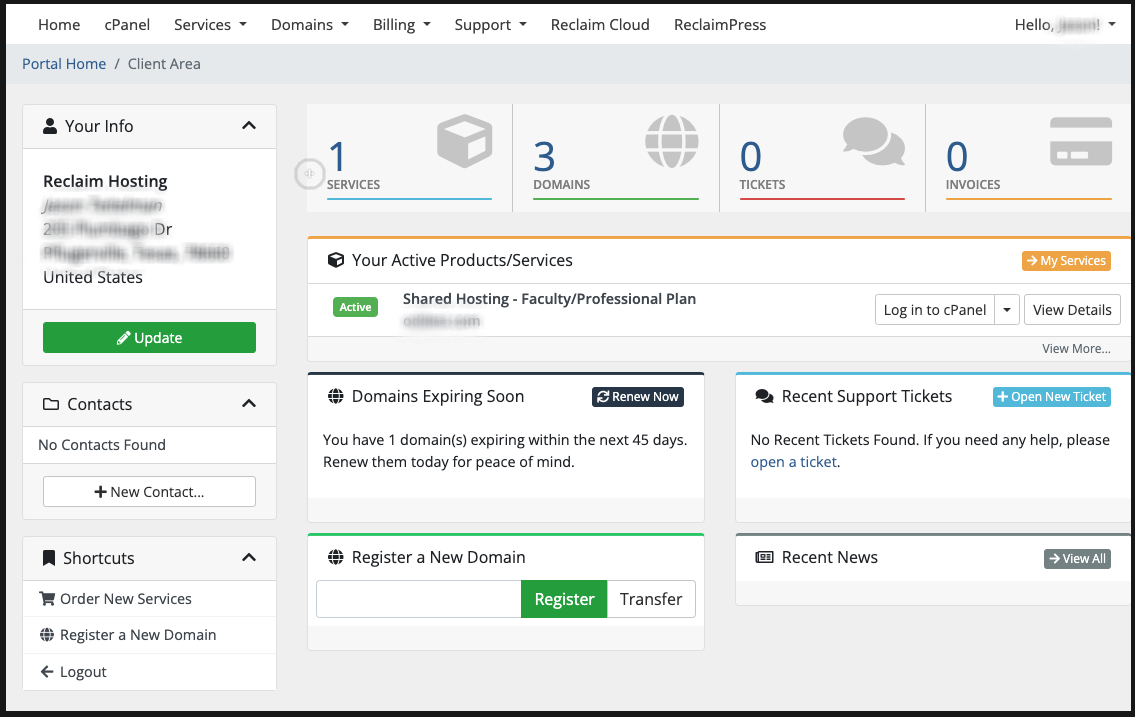Screen dimensions: 1135x717
Task: Click the Invoices credit card icon
Action: click(x=1081, y=141)
